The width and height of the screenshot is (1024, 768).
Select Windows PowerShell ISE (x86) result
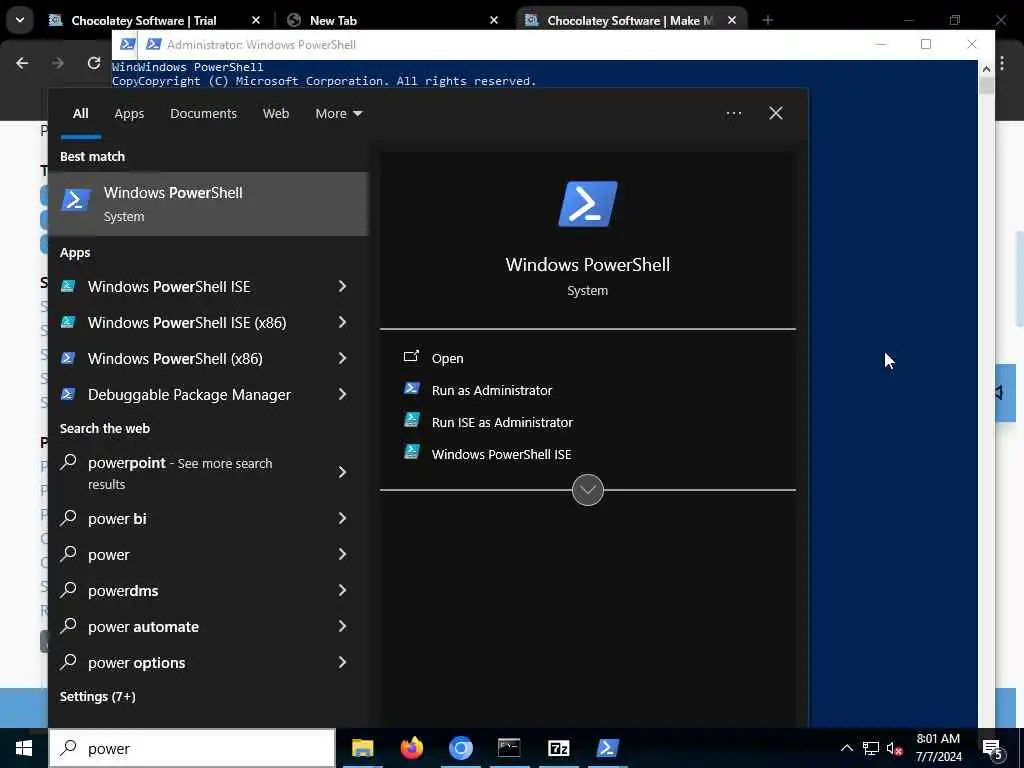coord(187,323)
